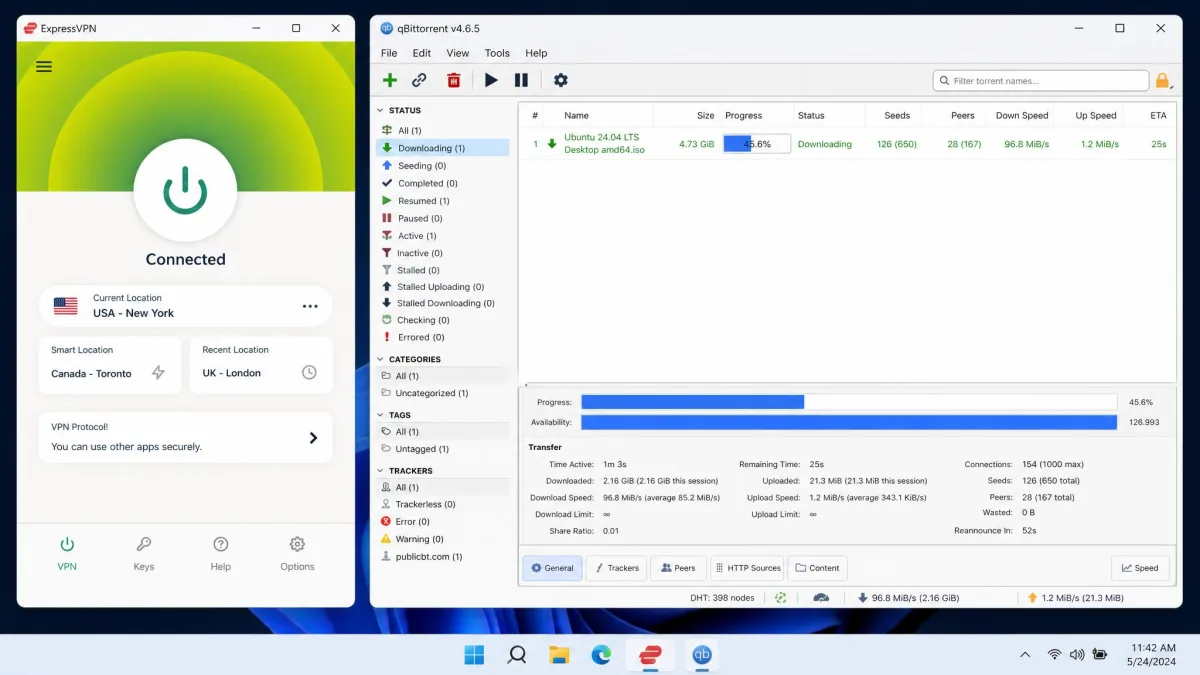Switch to ExpressVPN Keys tab
1200x675 pixels.
pyautogui.click(x=144, y=553)
